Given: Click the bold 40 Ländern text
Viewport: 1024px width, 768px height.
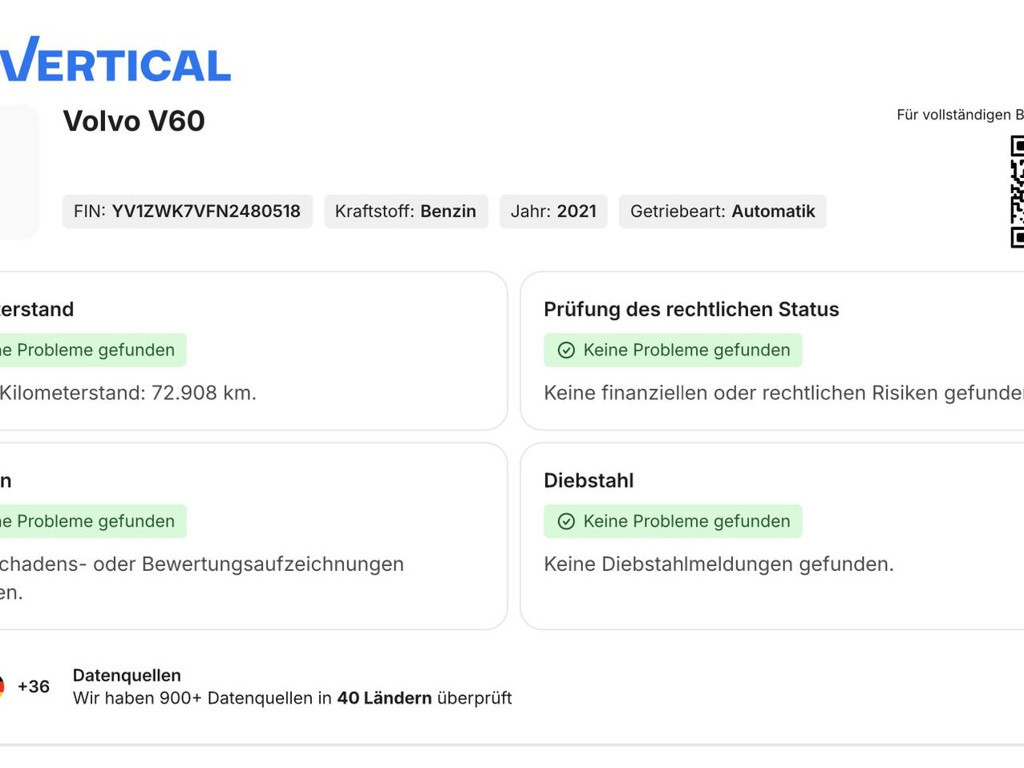Looking at the screenshot, I should [x=384, y=698].
